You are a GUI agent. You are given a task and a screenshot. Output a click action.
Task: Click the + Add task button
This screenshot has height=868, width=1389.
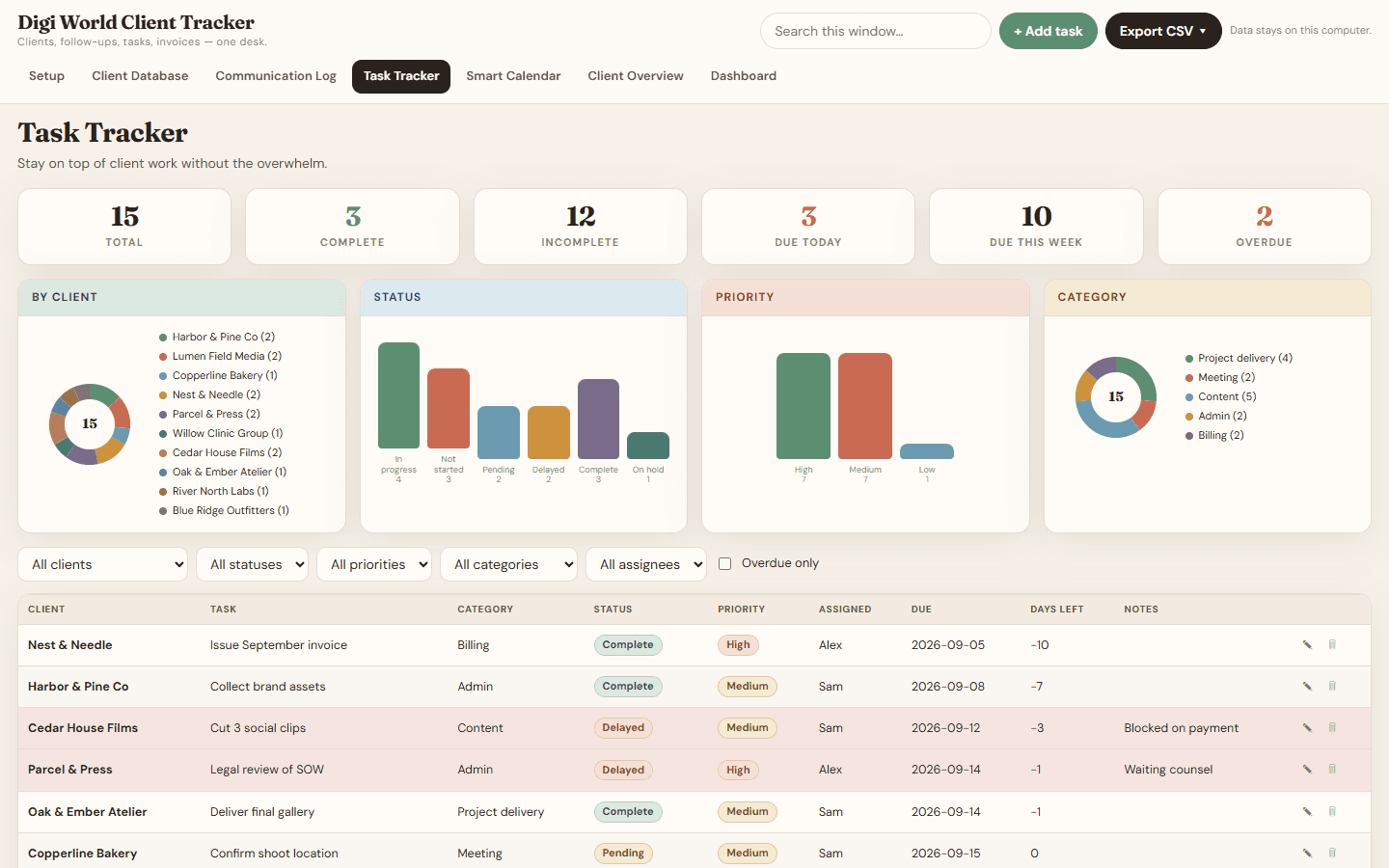point(1049,31)
